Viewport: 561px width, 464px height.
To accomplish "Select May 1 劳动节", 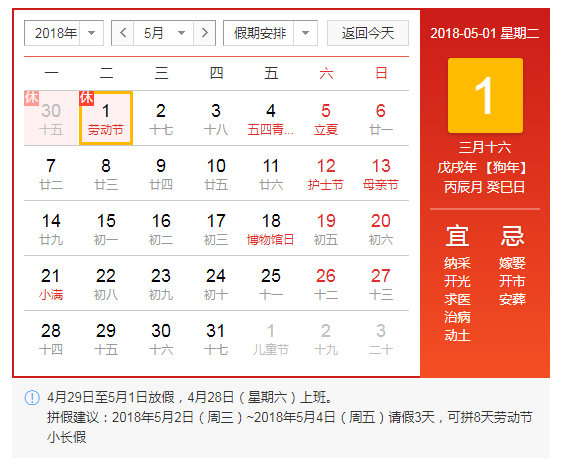I will coord(106,118).
